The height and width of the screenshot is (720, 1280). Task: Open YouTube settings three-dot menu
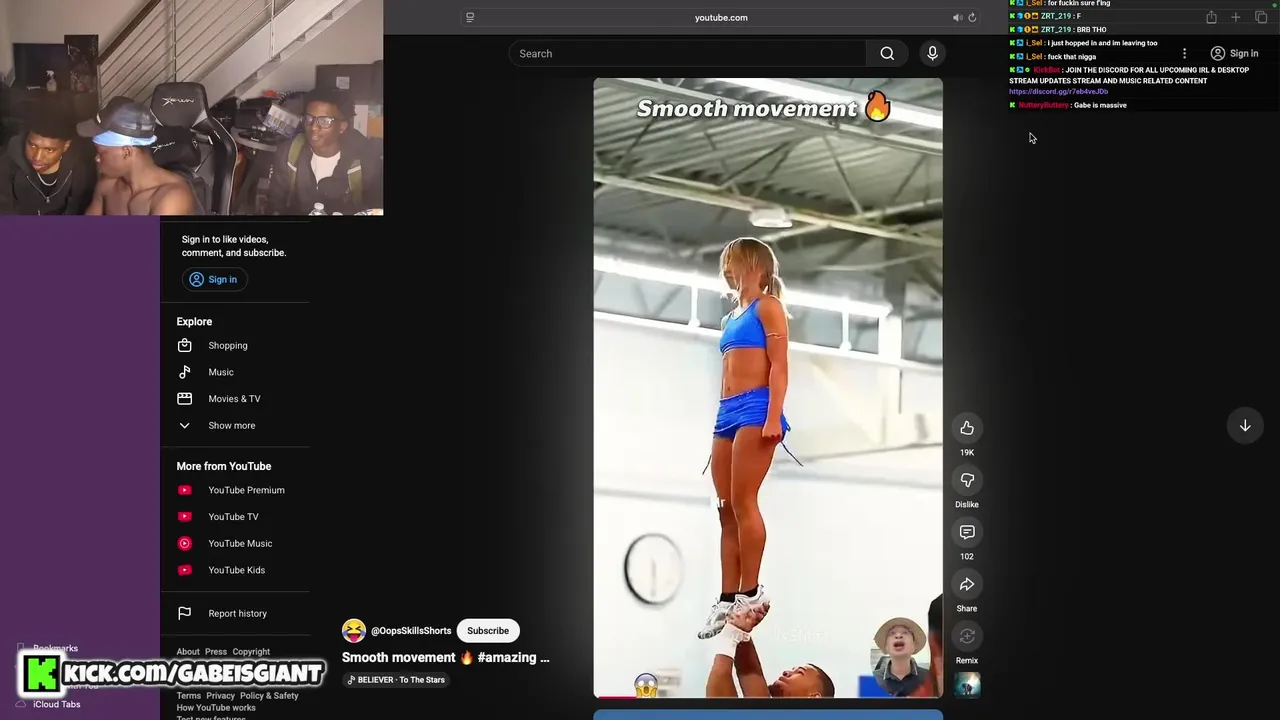point(1184,54)
